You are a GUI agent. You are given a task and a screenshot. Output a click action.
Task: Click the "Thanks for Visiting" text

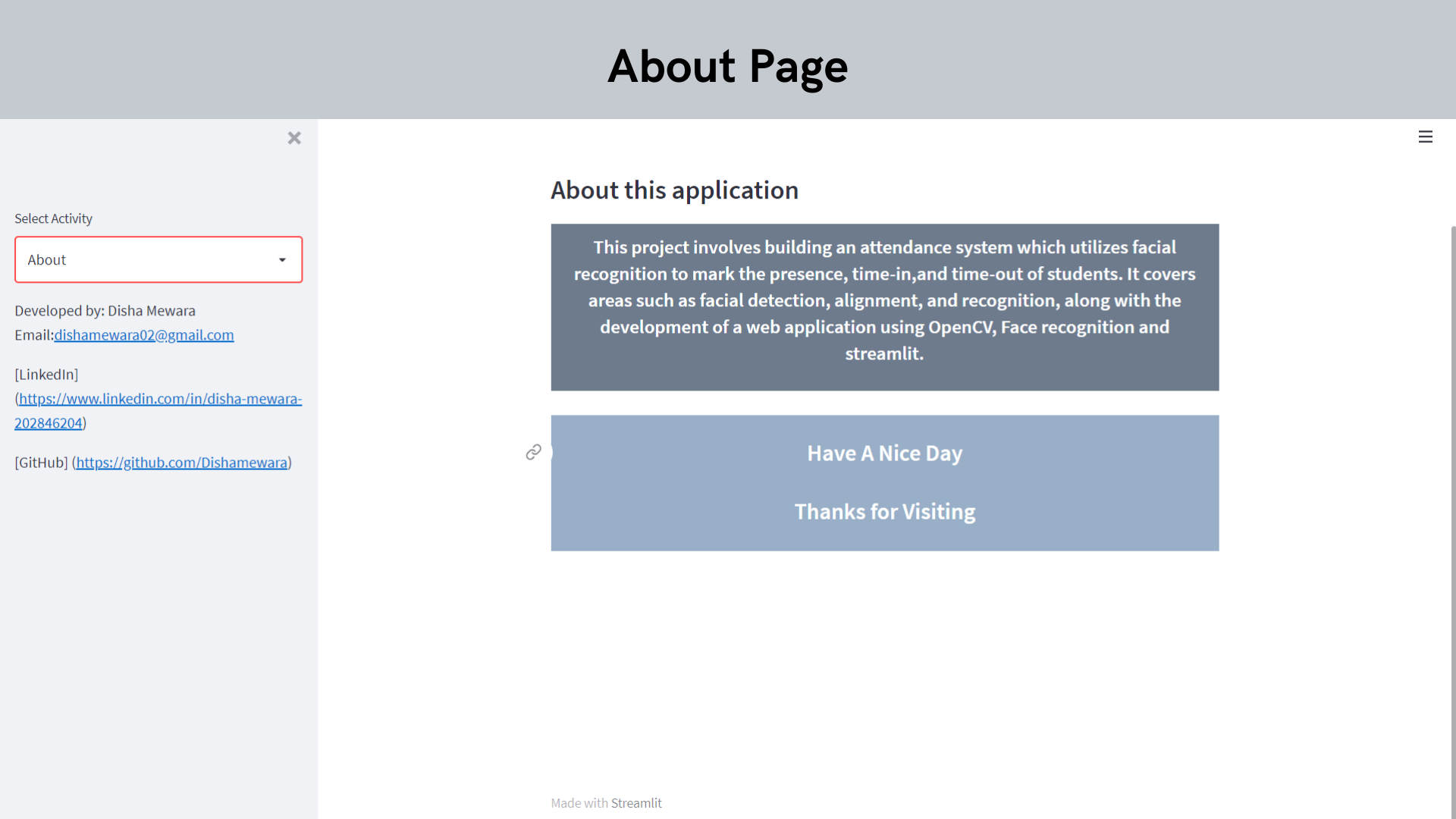point(884,512)
